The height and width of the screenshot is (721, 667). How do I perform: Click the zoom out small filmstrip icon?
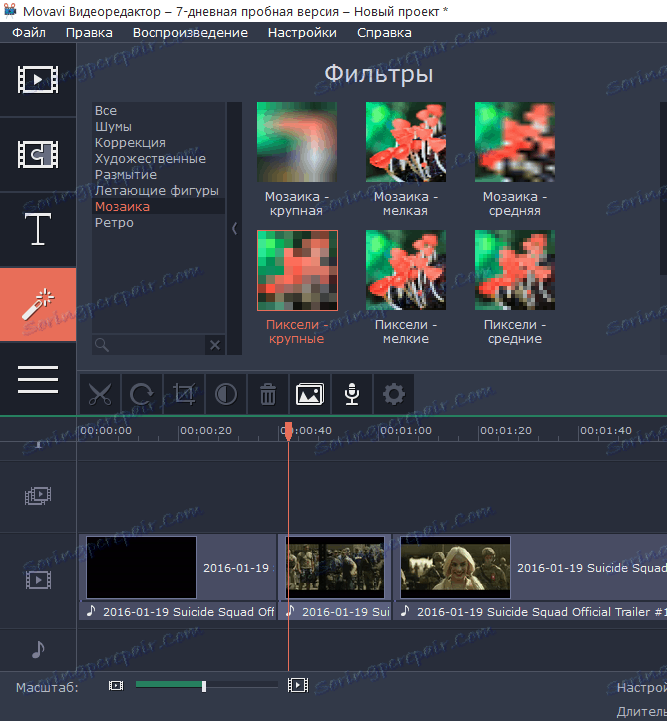[x=116, y=686]
